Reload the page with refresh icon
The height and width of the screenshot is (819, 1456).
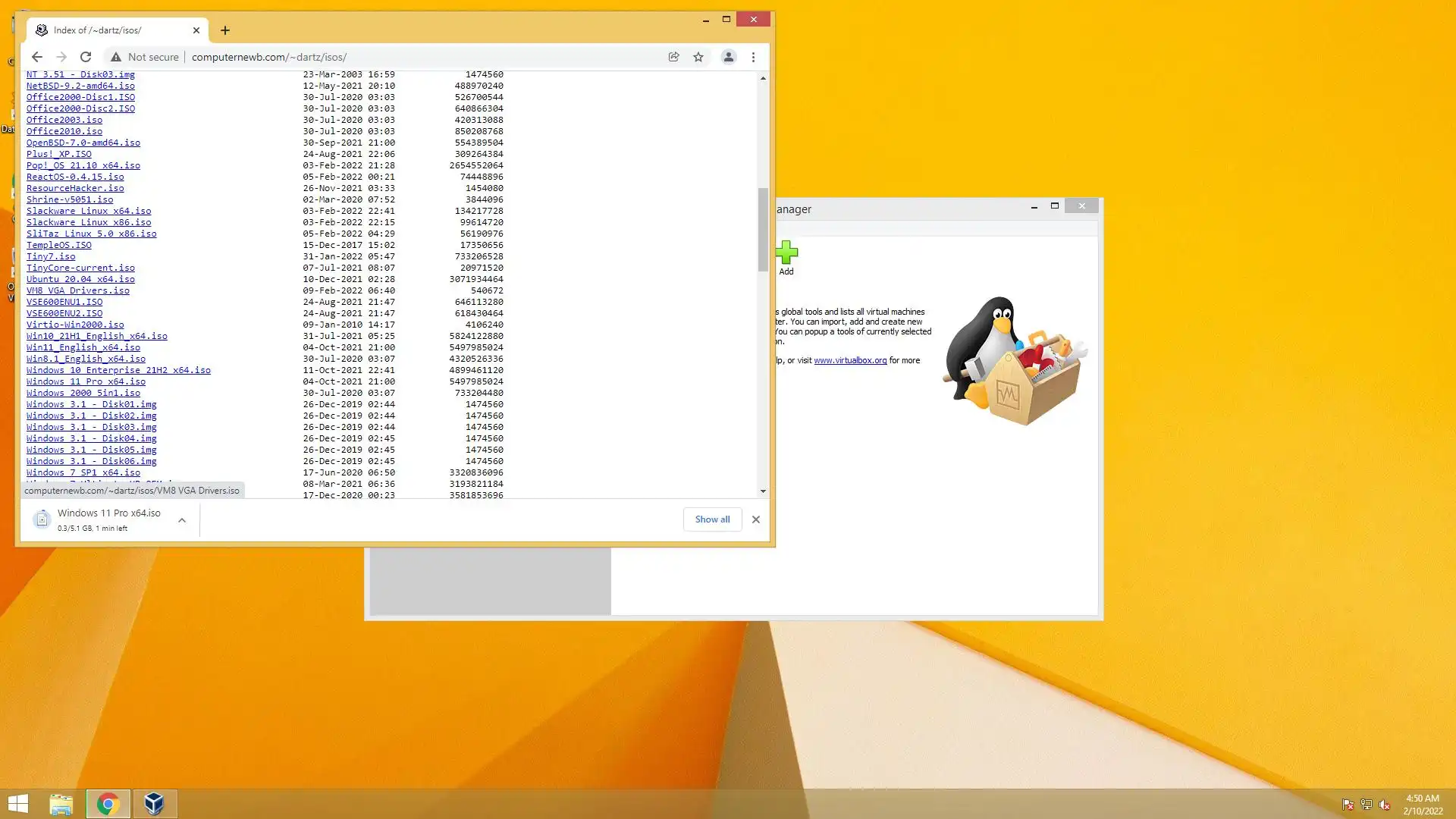86,57
